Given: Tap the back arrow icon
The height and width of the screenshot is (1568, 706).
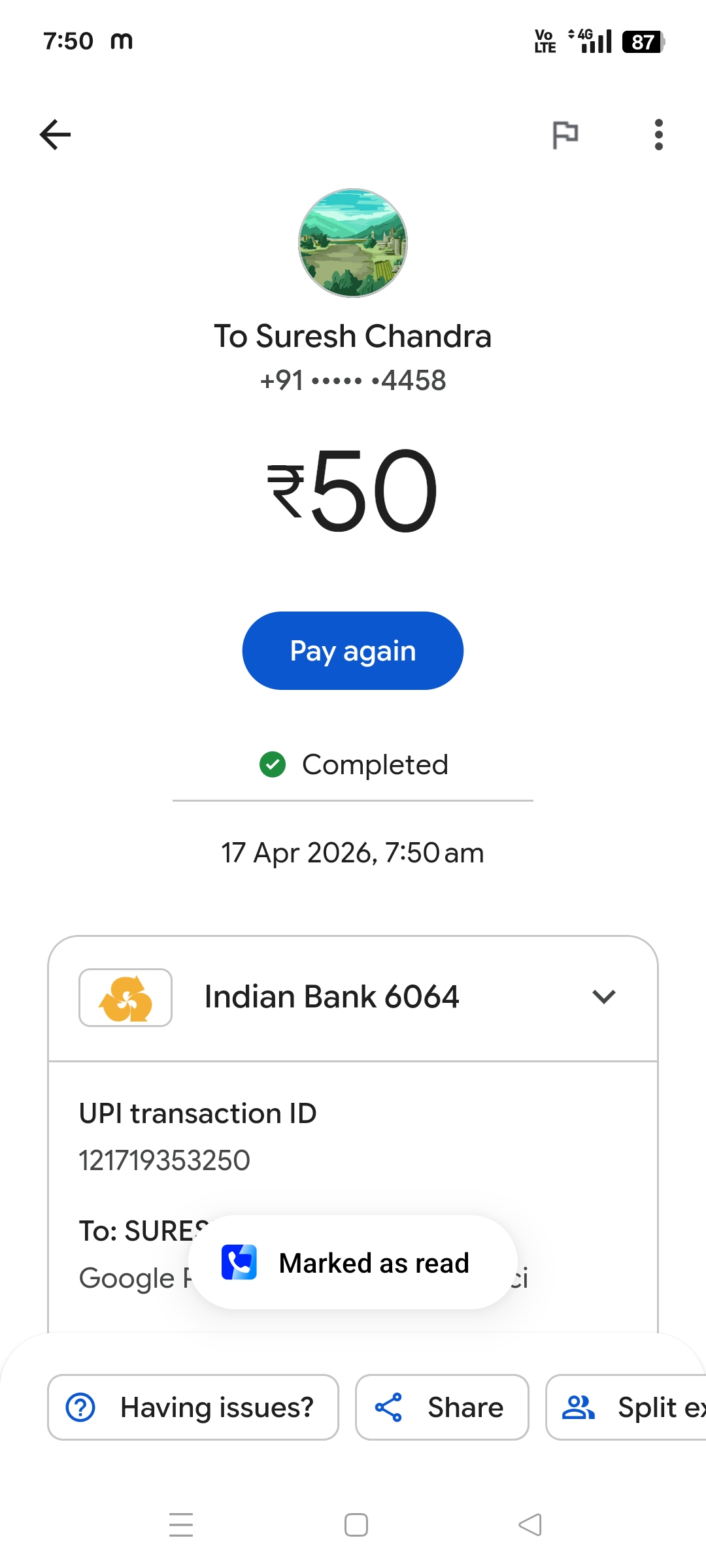Looking at the screenshot, I should coord(56,135).
